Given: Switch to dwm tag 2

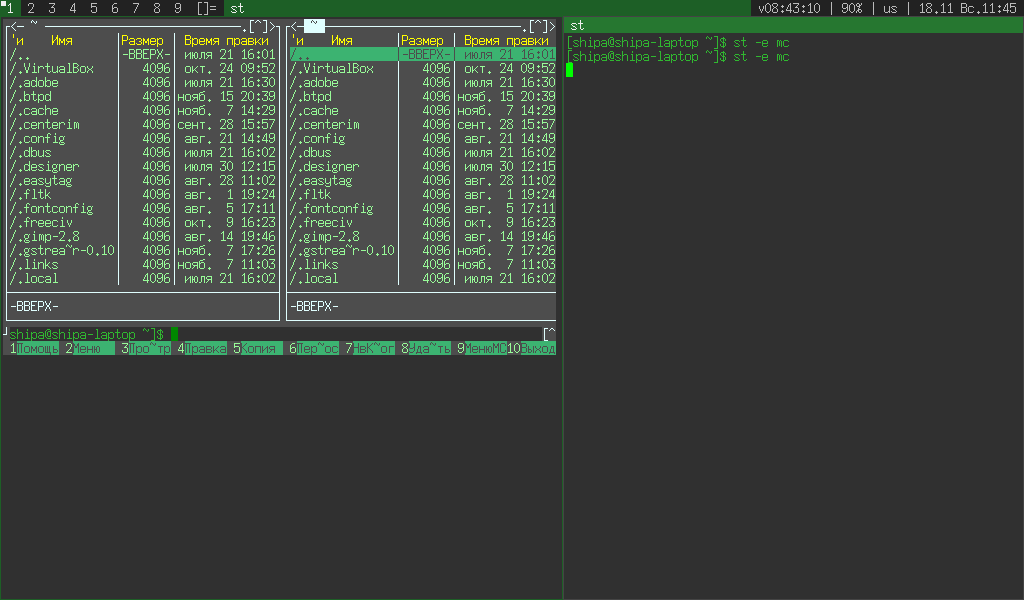Looking at the screenshot, I should (x=31, y=8).
